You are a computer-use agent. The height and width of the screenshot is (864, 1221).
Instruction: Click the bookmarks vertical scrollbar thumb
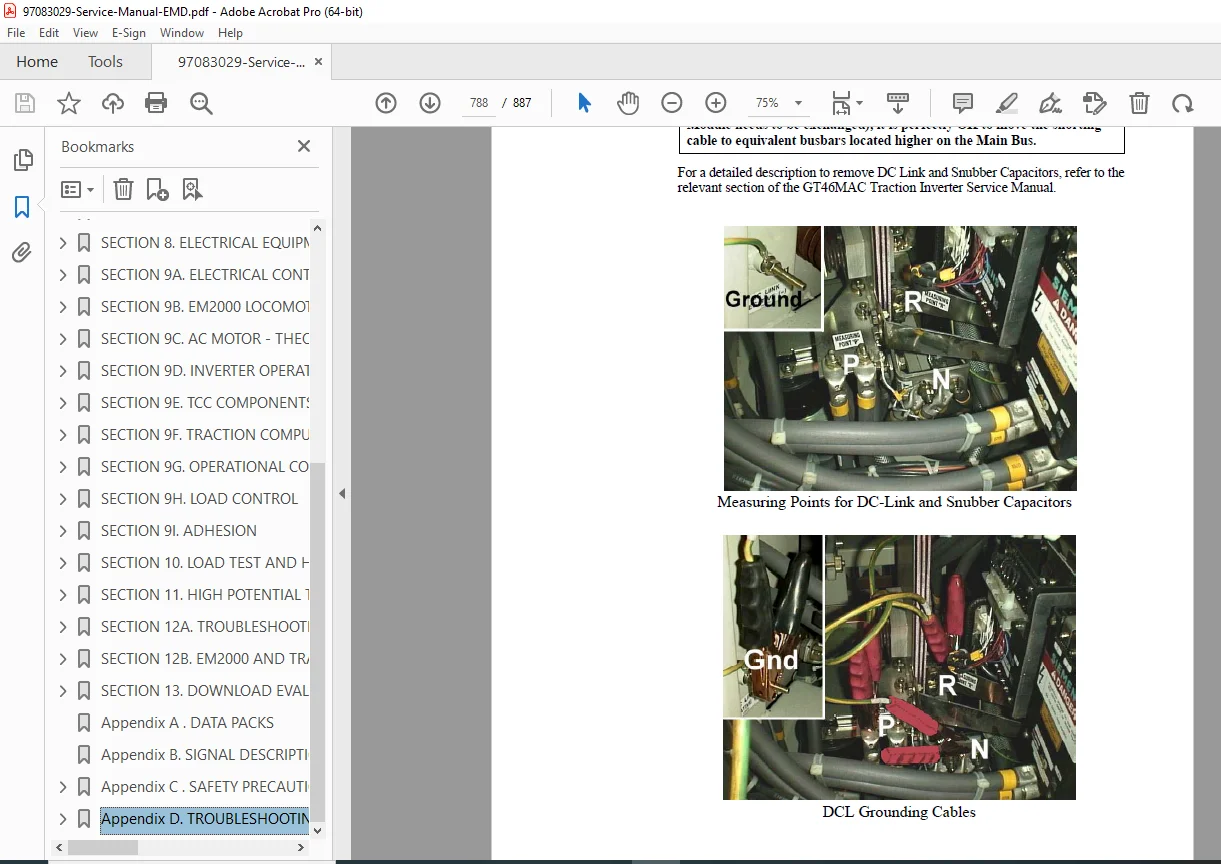pyautogui.click(x=318, y=642)
